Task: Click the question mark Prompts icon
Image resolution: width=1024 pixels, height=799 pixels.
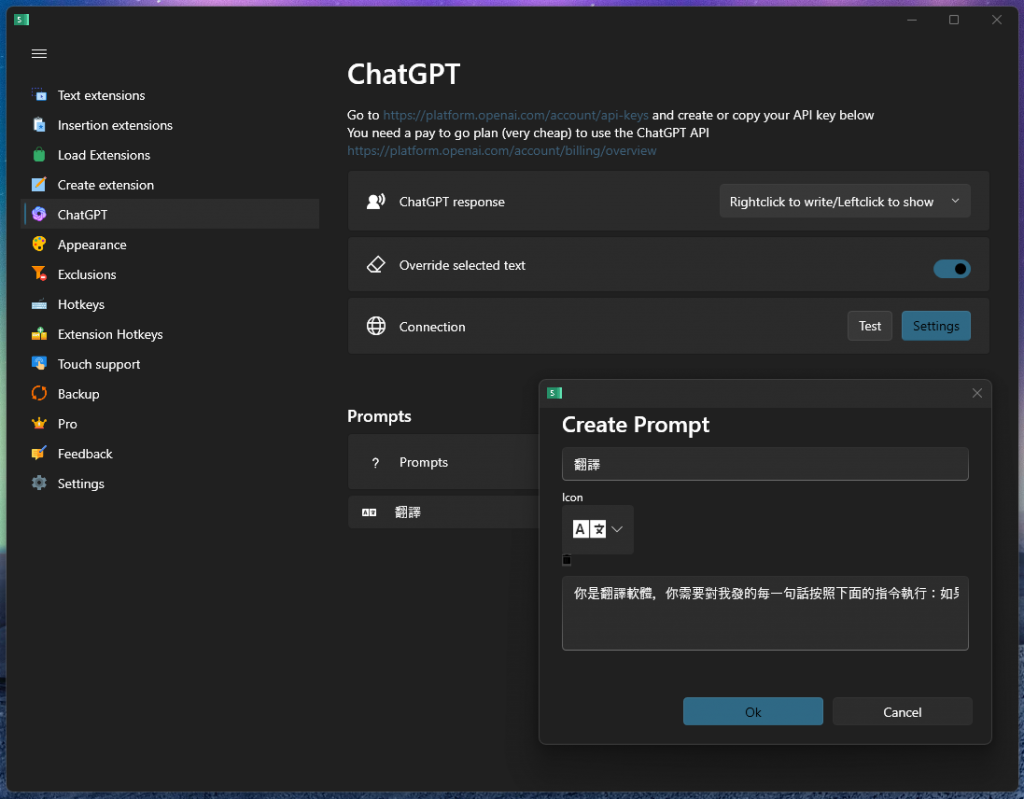Action: point(375,463)
